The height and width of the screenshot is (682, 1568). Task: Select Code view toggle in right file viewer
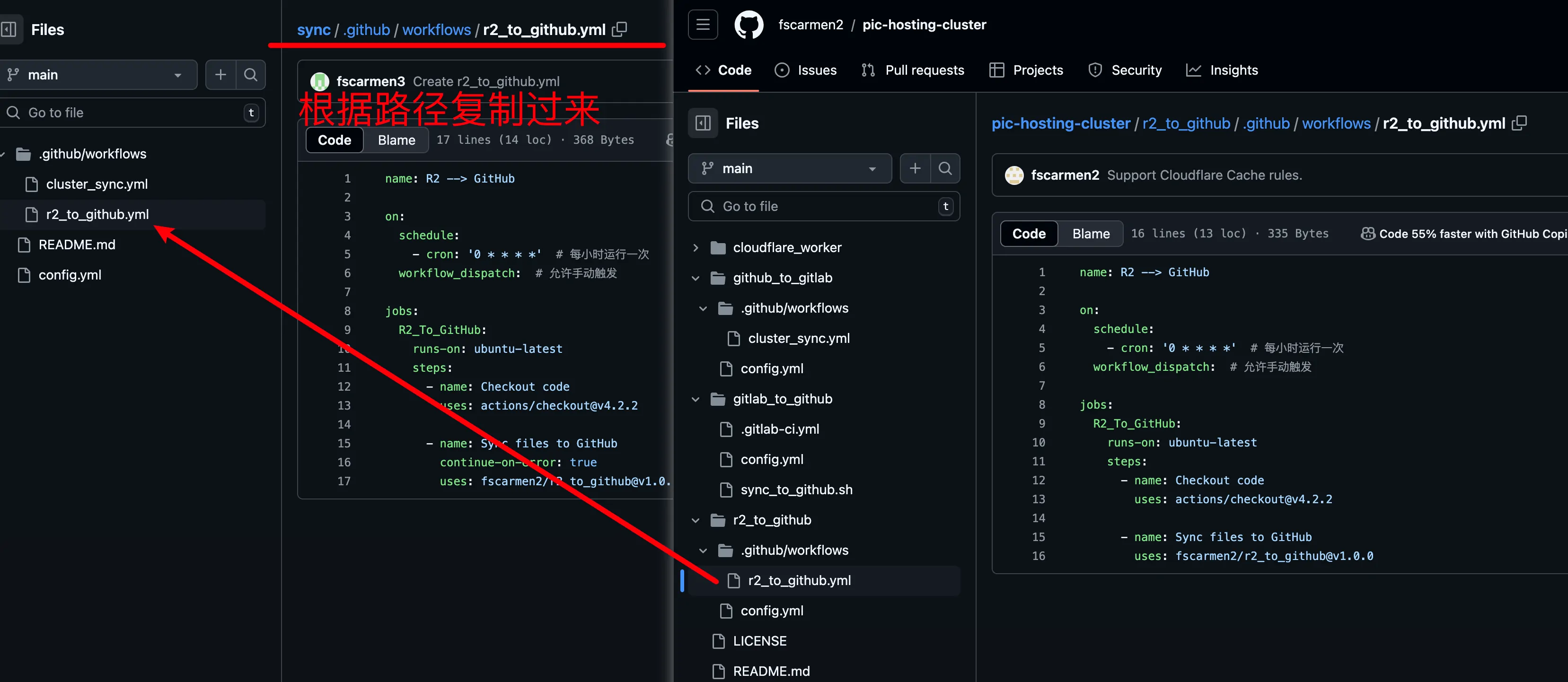1029,234
